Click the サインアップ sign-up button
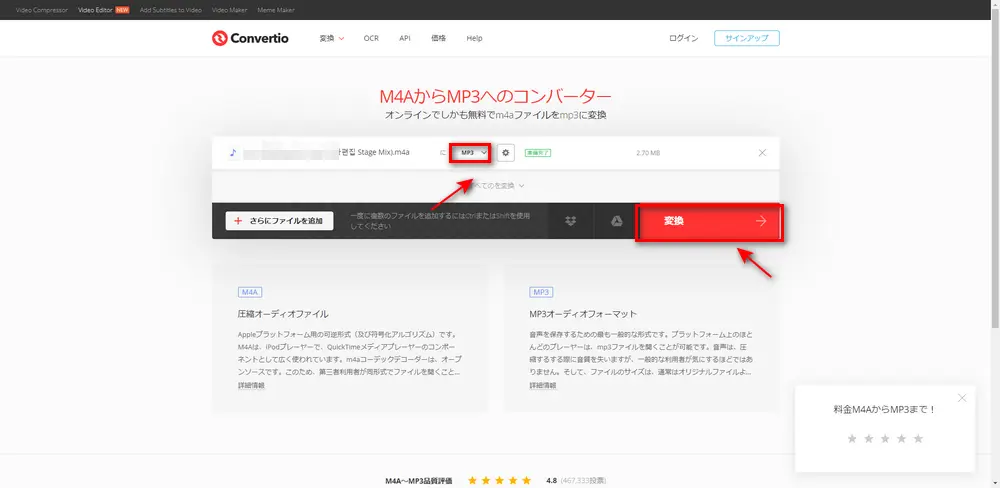Viewport: 1000px width, 488px height. coord(746,38)
